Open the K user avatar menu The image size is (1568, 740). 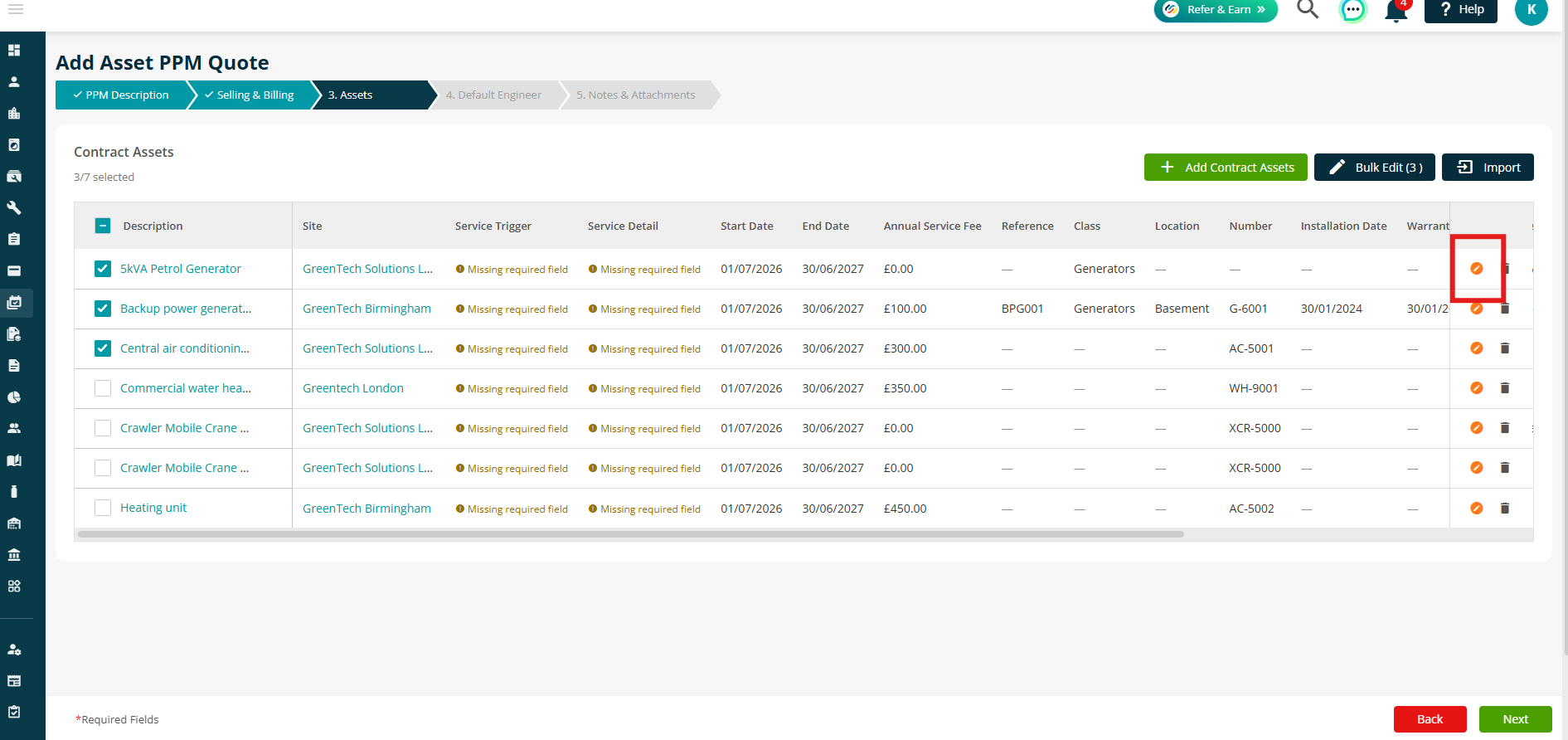(1531, 11)
